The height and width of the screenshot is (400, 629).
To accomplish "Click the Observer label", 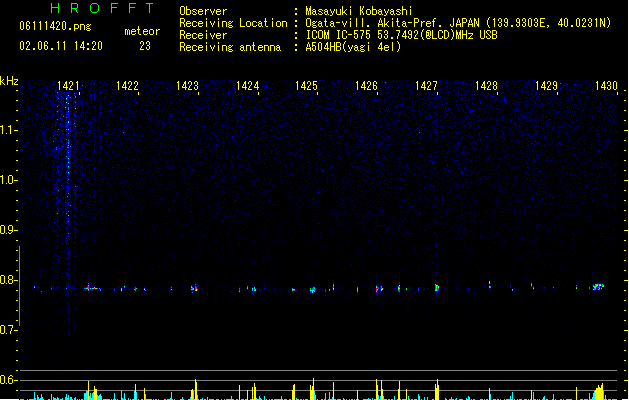I will (x=203, y=11).
